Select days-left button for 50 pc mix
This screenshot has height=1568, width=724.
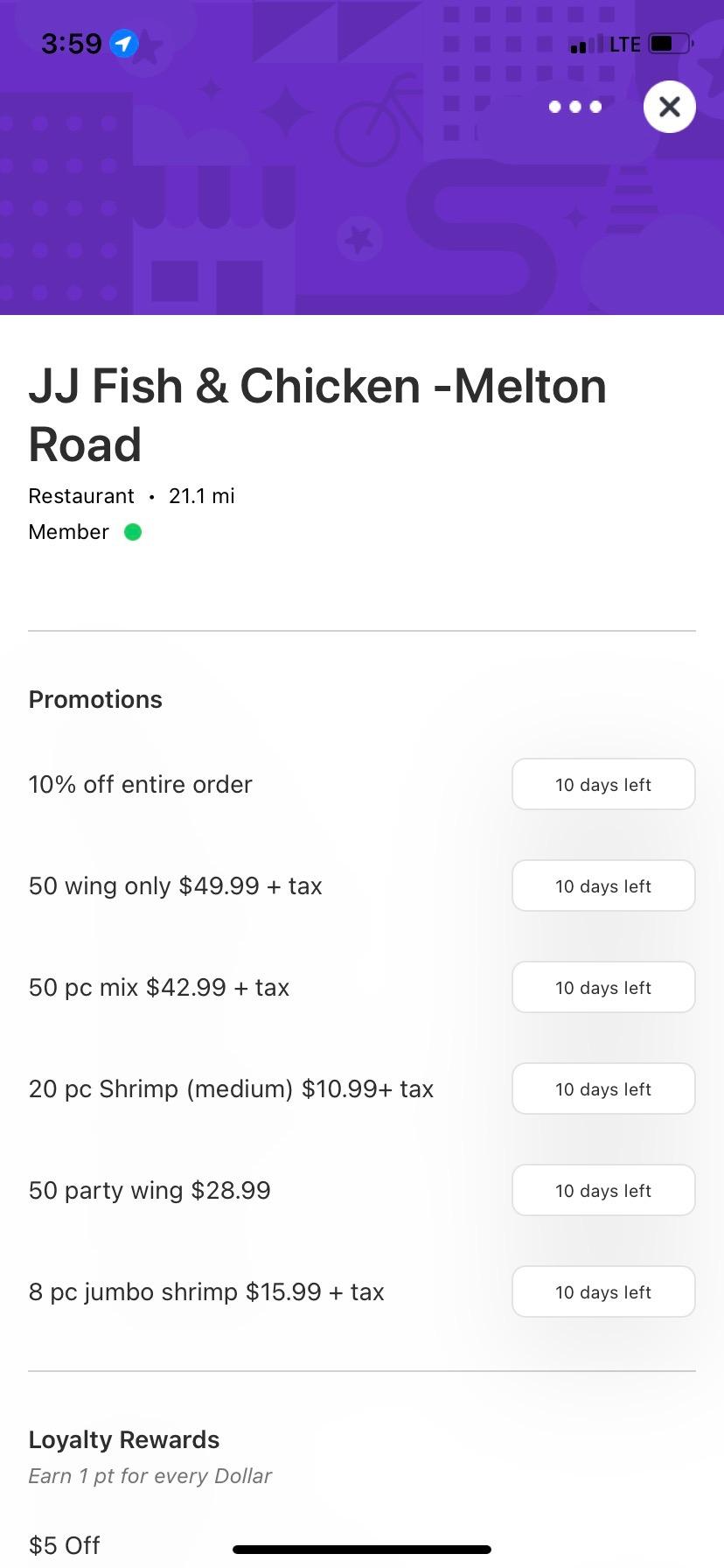click(x=603, y=988)
